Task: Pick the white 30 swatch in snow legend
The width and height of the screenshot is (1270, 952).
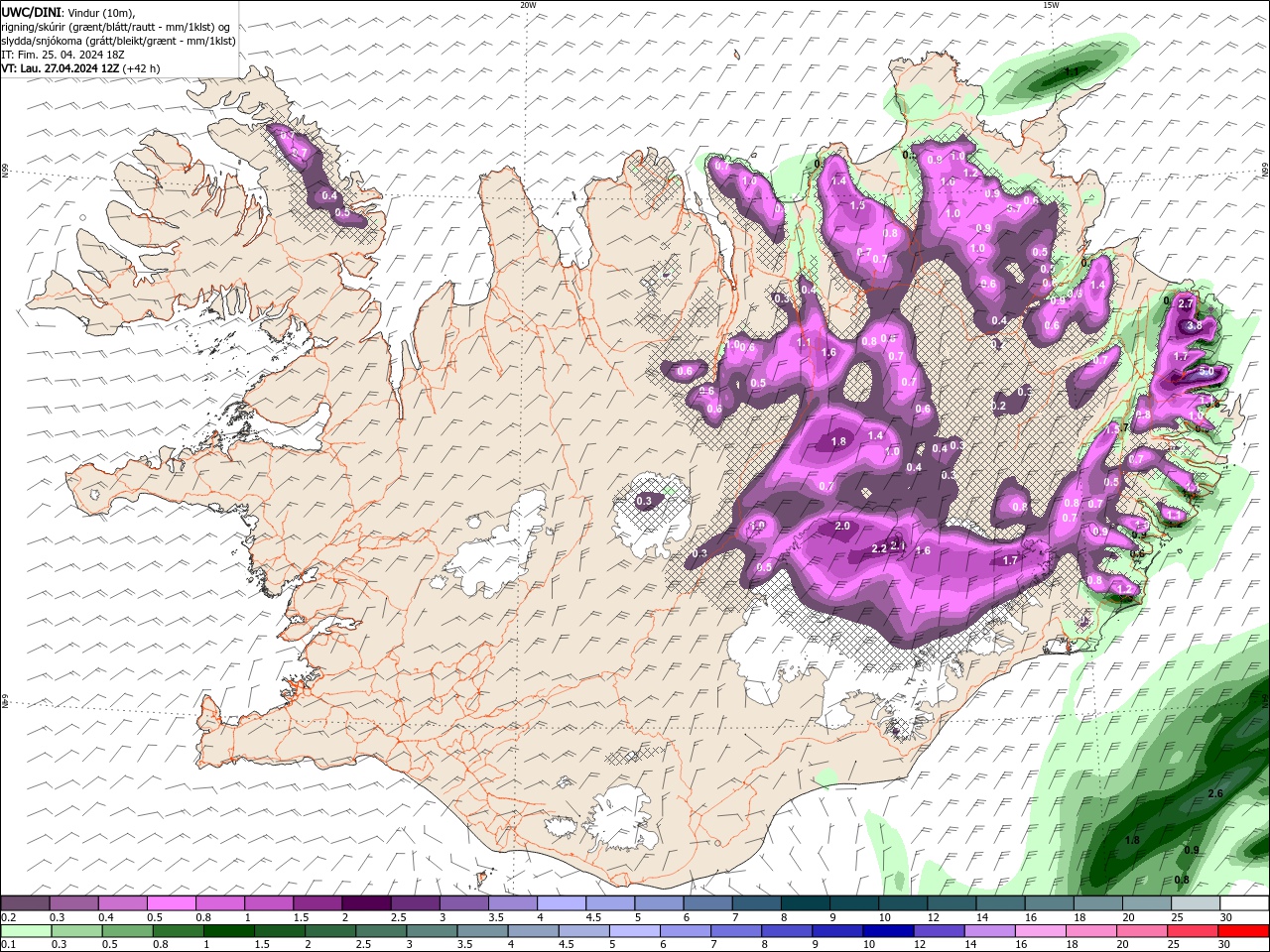Action: (1243, 903)
